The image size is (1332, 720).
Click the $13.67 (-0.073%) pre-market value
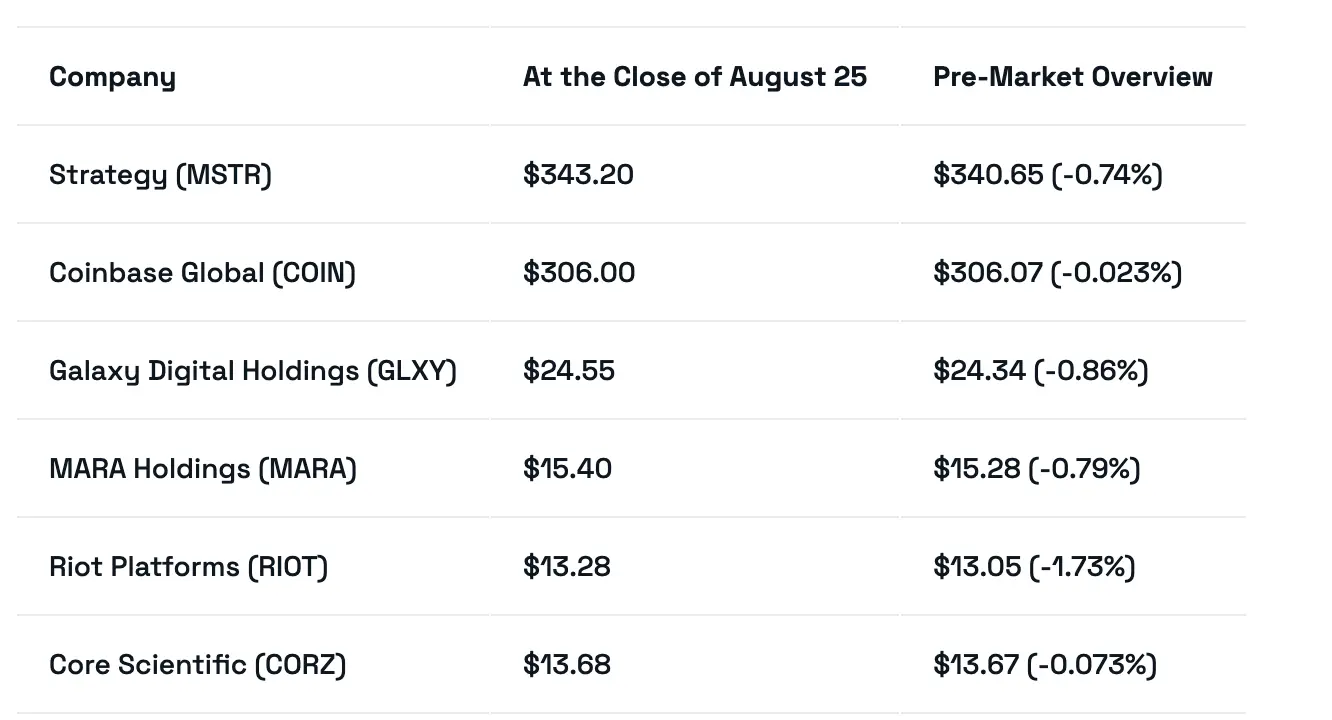[1044, 665]
